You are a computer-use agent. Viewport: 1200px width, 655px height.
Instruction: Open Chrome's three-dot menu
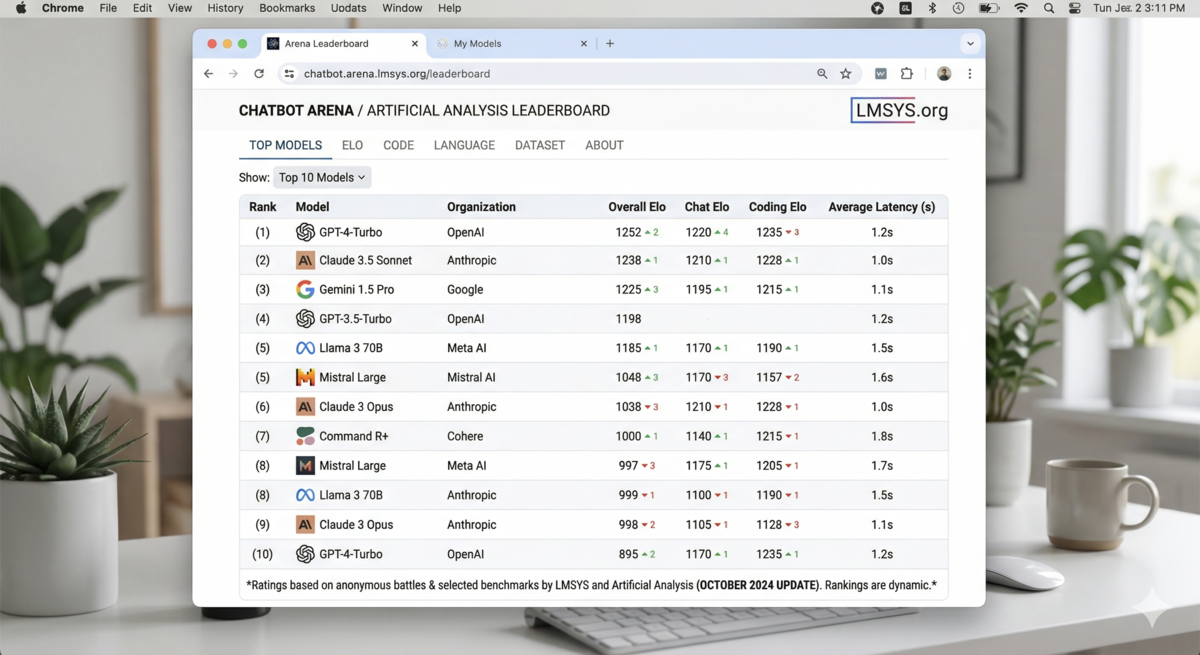click(969, 74)
